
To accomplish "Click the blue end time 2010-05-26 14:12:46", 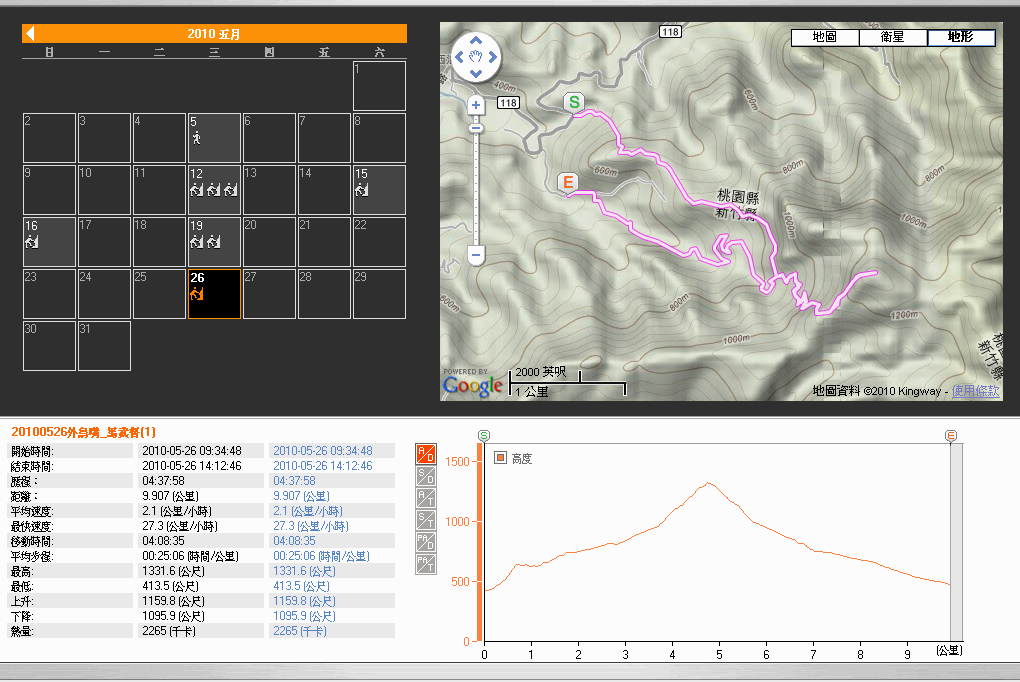I will [323, 466].
